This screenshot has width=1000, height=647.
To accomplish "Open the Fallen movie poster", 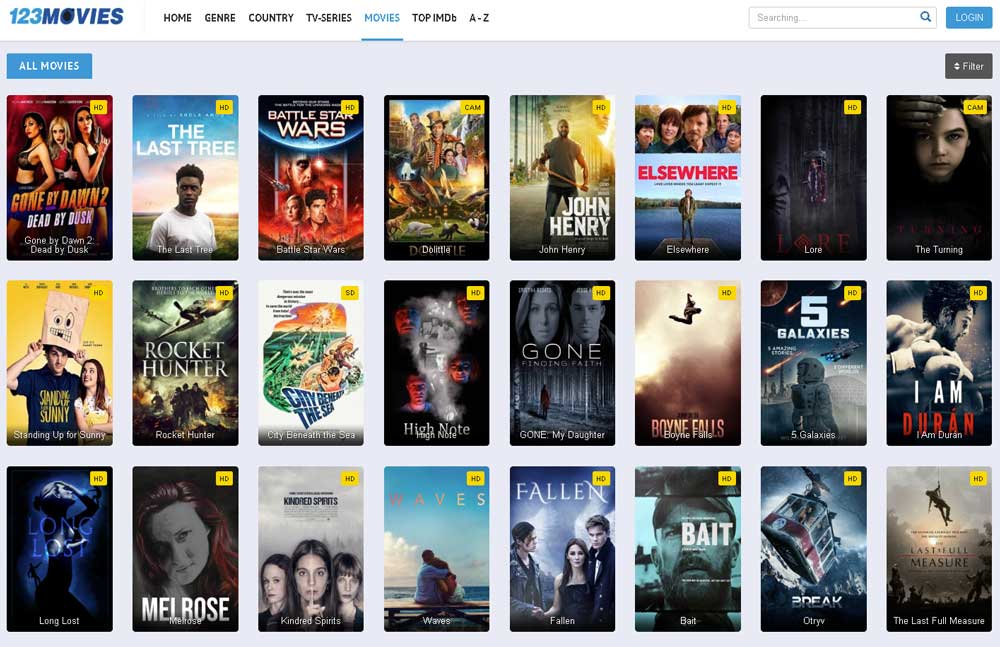I will point(562,549).
